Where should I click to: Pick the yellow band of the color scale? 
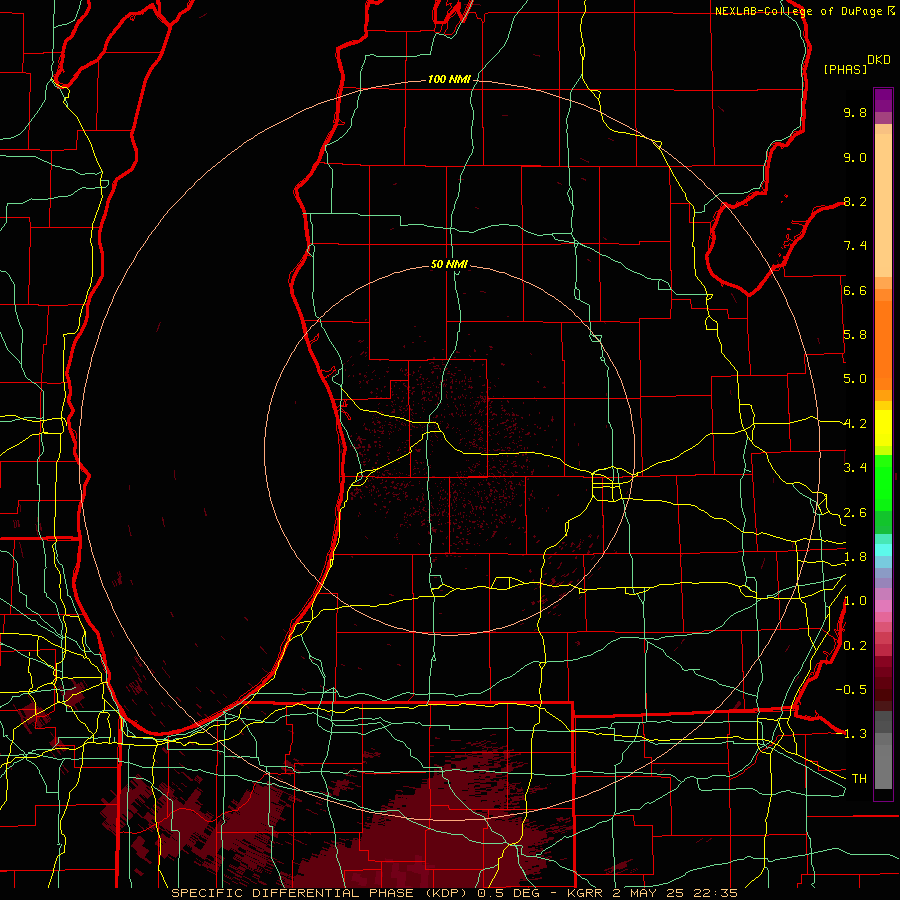[x=883, y=428]
